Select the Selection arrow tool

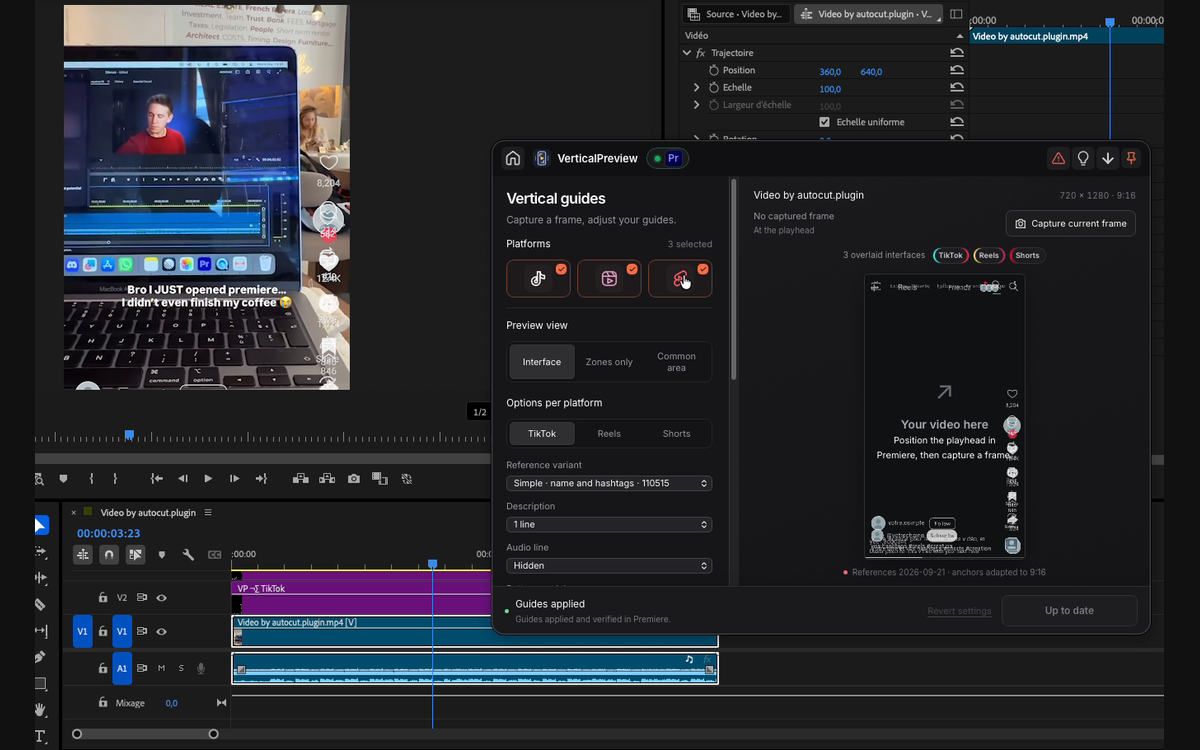coord(41,525)
